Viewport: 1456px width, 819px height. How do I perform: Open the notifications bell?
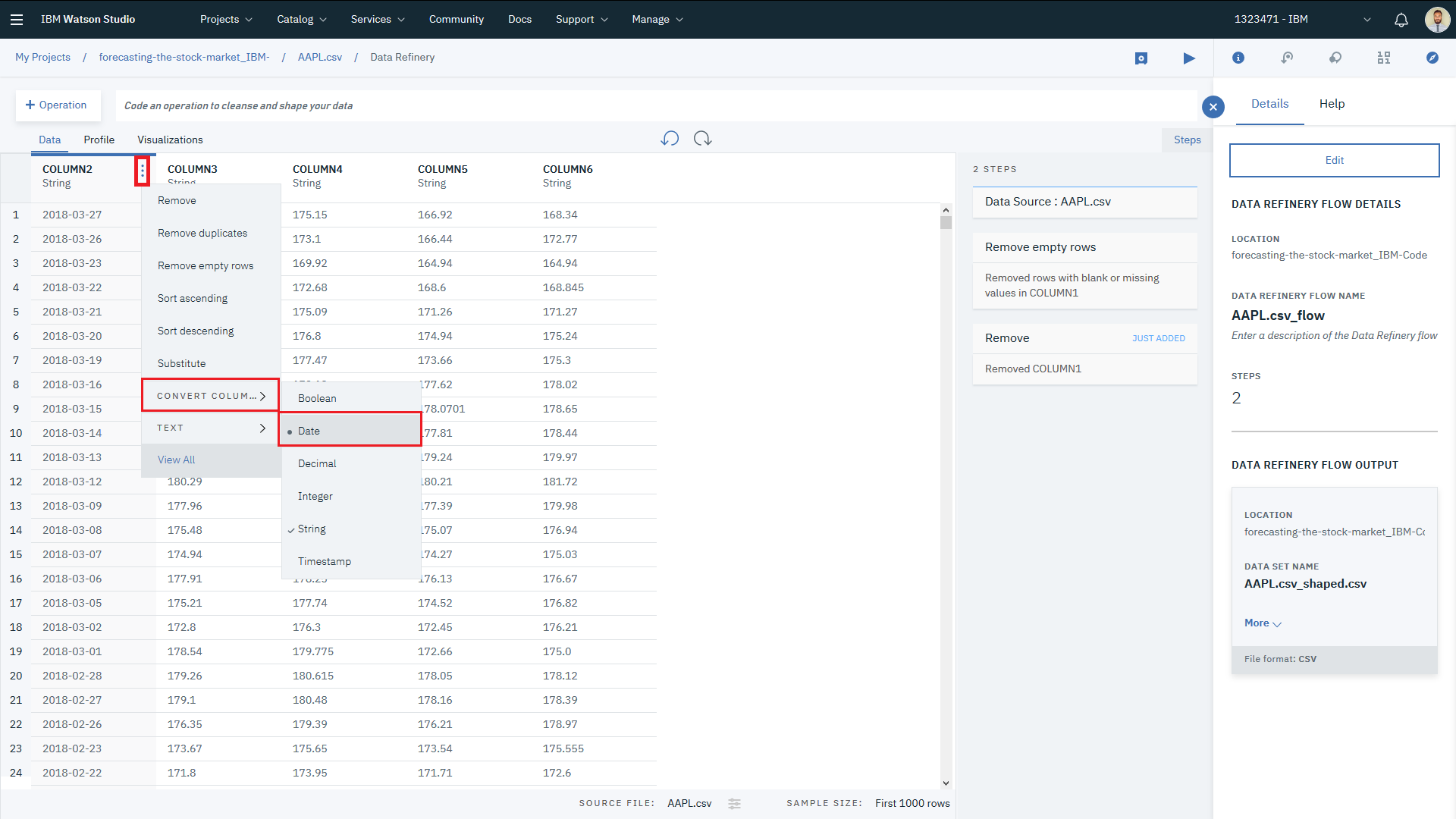(x=1401, y=20)
